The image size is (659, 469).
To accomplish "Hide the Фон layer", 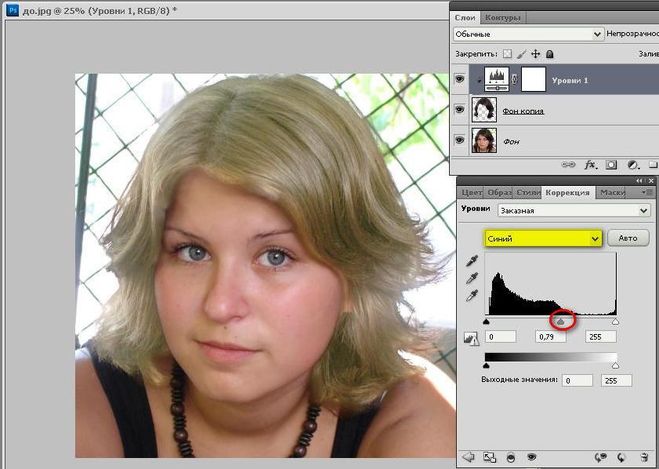I will click(x=460, y=140).
